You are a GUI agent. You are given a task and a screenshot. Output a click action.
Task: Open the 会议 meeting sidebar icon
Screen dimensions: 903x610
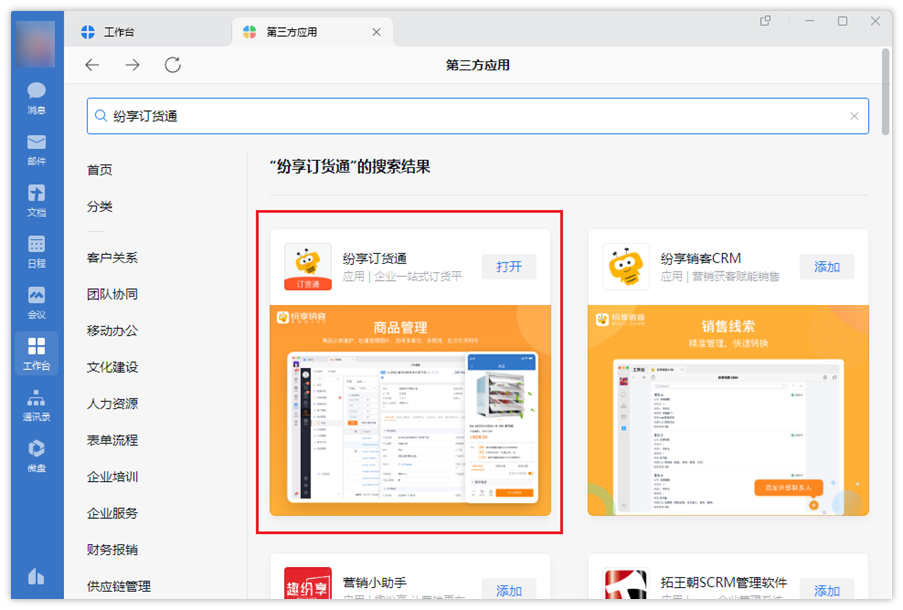[36, 302]
